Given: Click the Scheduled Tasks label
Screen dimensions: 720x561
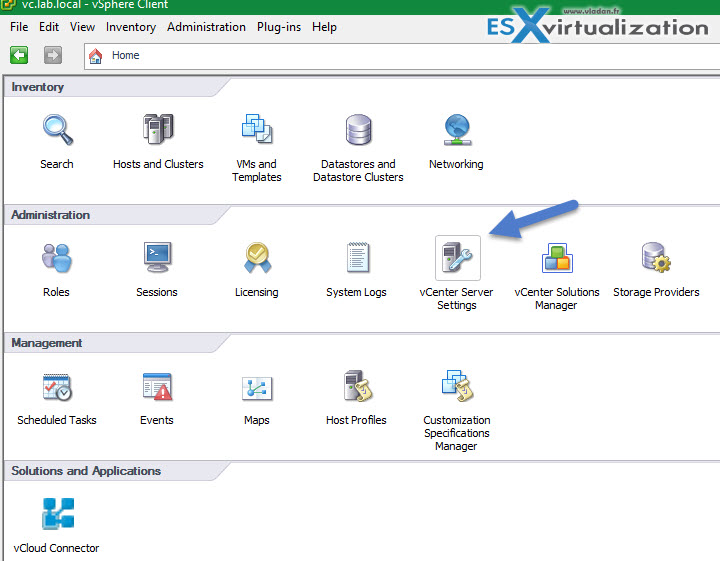Looking at the screenshot, I should point(57,420).
